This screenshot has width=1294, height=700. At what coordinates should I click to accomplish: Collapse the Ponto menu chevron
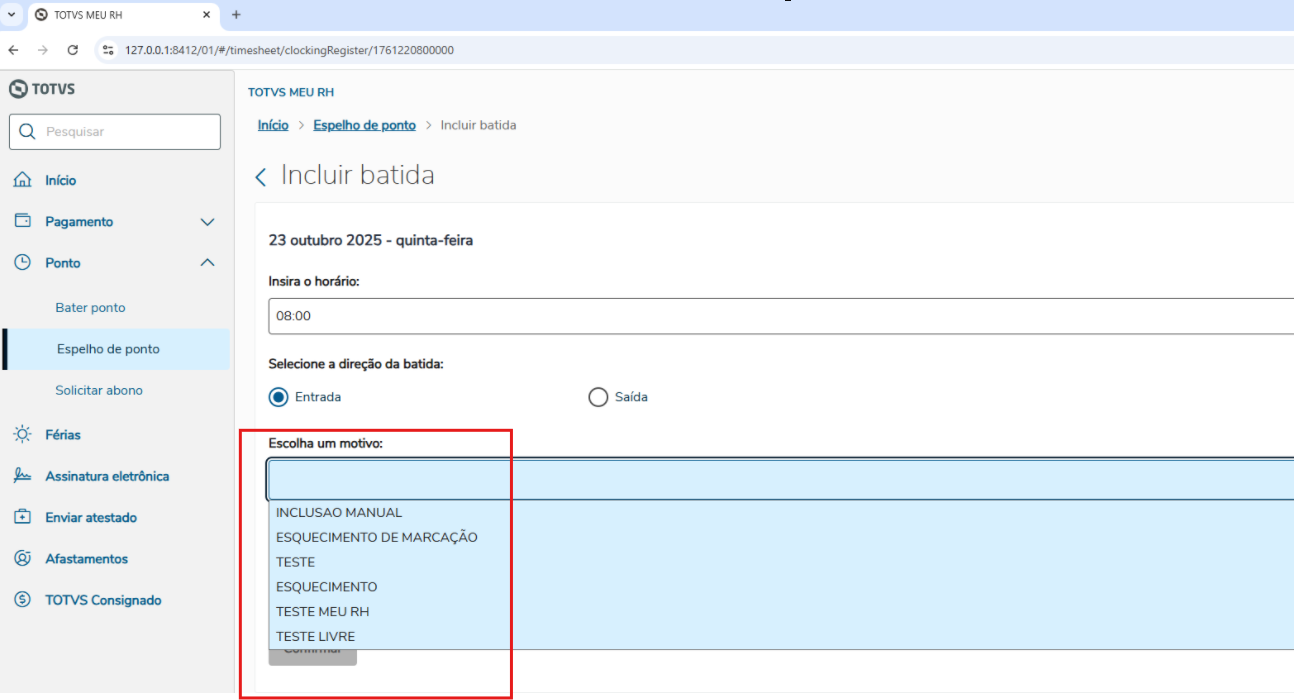pos(207,262)
